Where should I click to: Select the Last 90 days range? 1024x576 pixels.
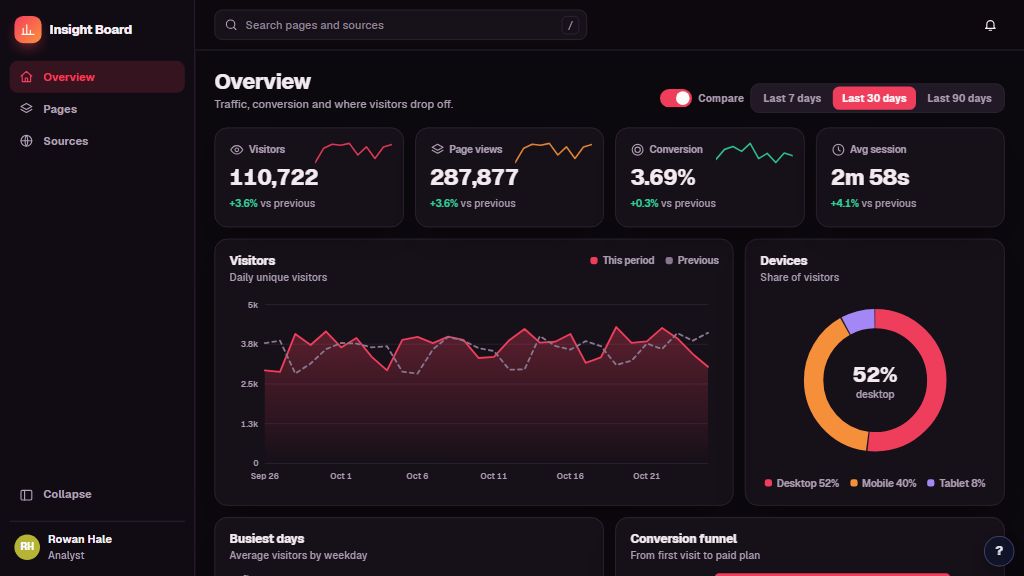click(x=959, y=98)
